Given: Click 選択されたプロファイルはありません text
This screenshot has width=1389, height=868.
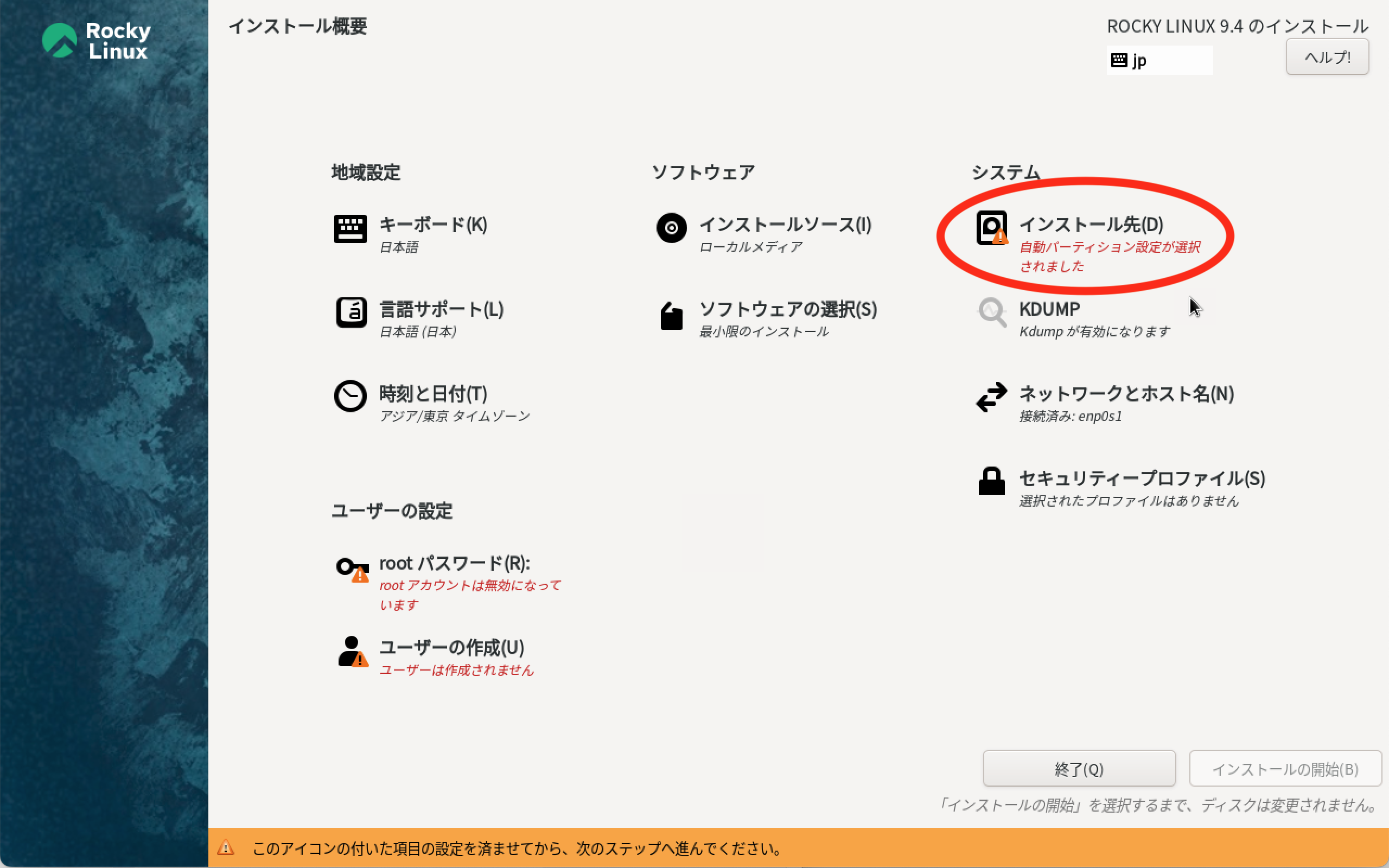Looking at the screenshot, I should (x=1129, y=501).
